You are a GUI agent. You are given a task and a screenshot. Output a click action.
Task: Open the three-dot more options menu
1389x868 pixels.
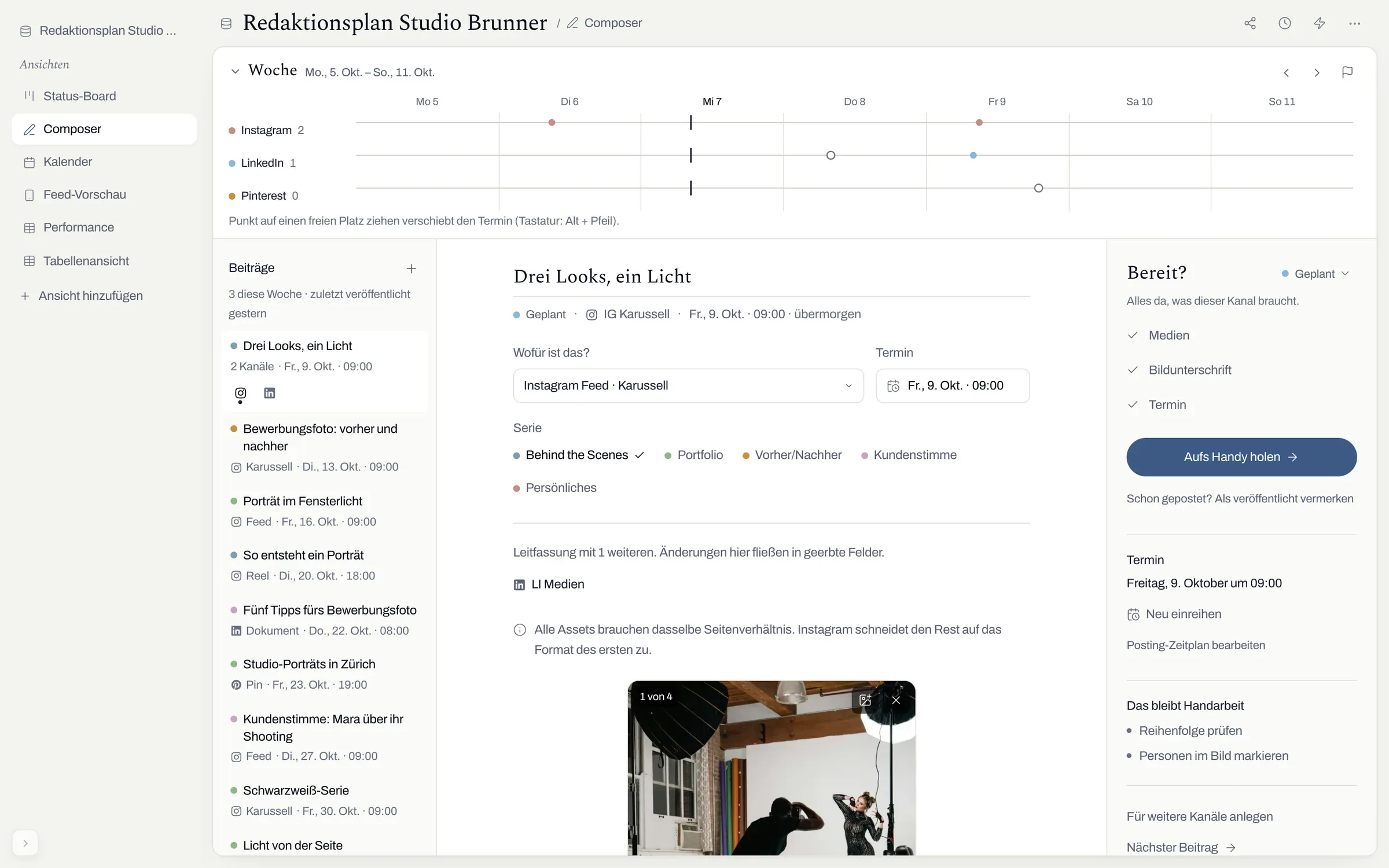[x=1354, y=23]
